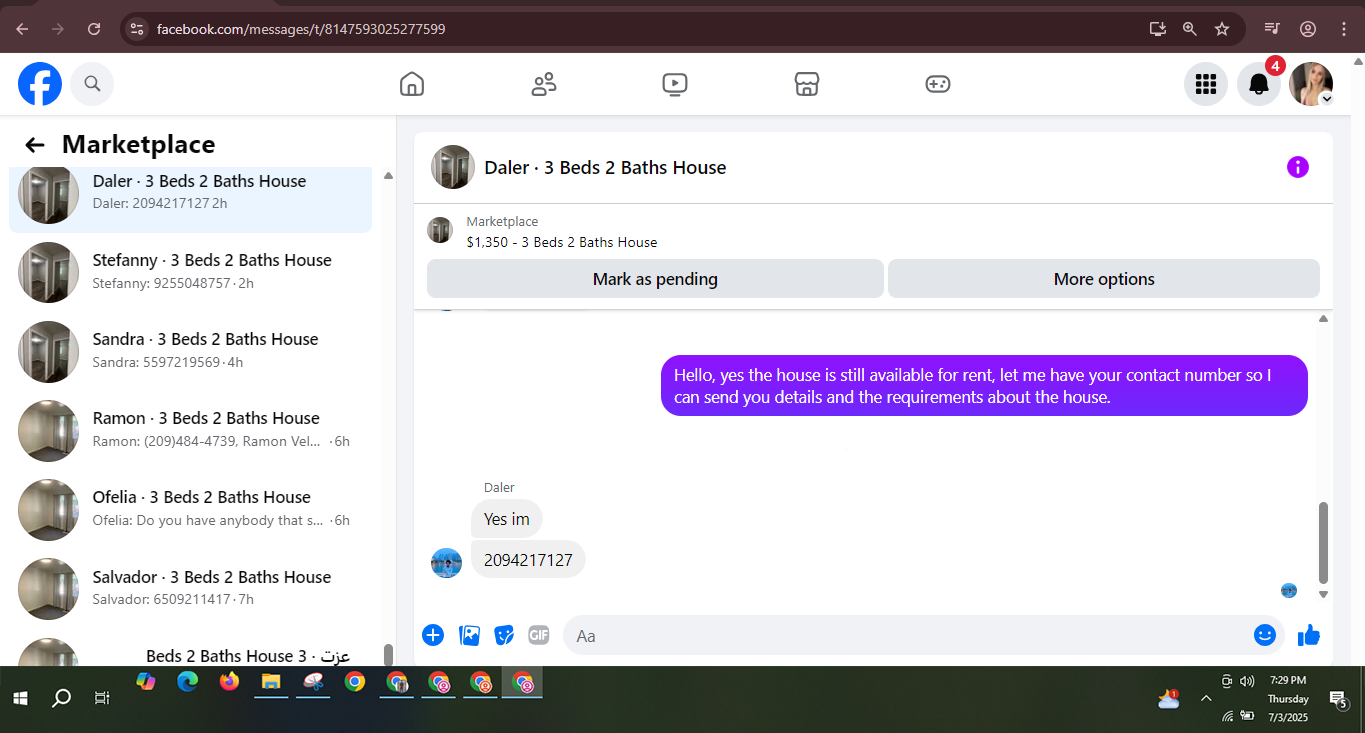1365x733 pixels.
Task: Click the chat header listing thumbnail
Action: coord(453,167)
